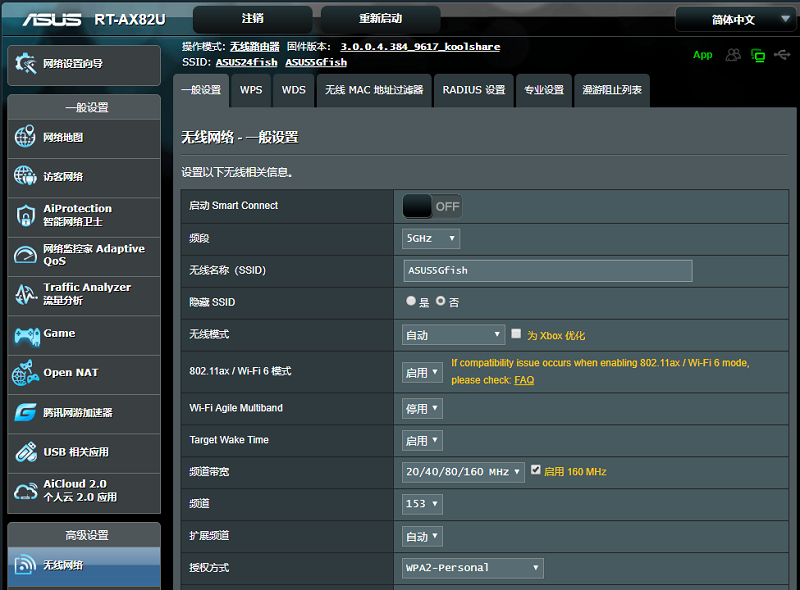Viewport: 800px width, 590px height.
Task: Click the 无线路由器 operation mode link
Action: [255, 47]
